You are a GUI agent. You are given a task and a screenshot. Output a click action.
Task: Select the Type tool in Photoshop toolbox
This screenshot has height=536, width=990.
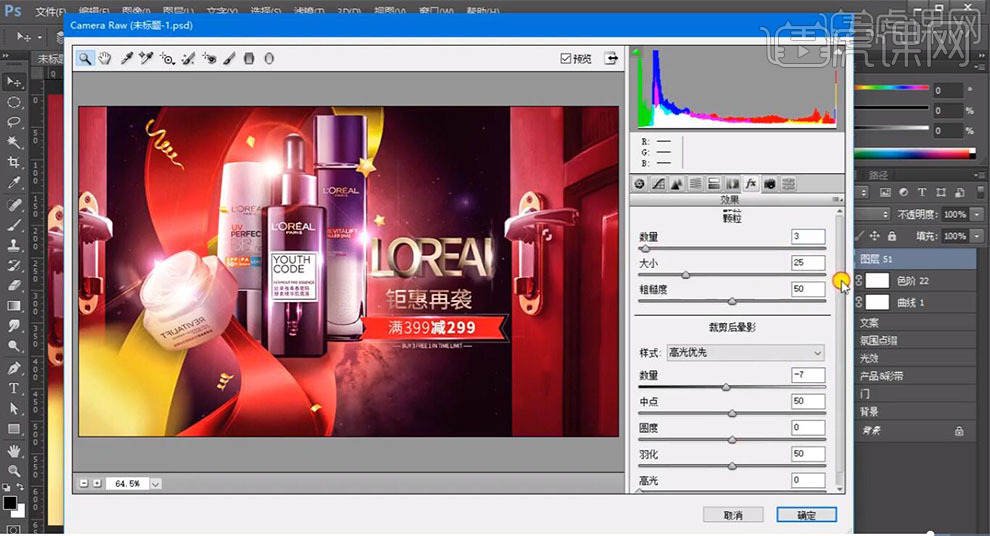(x=13, y=388)
